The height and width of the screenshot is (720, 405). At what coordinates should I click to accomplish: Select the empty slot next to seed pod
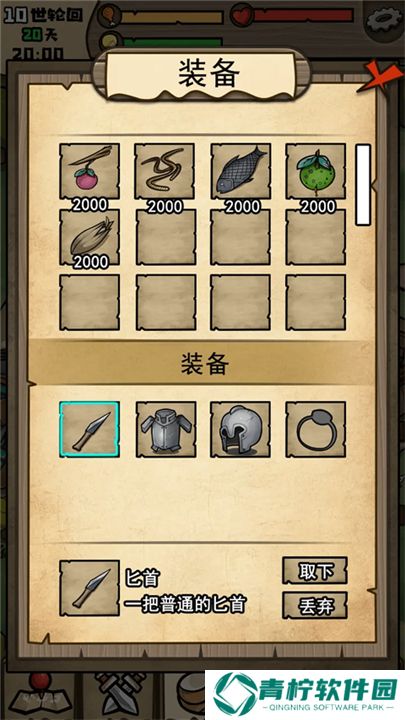click(x=165, y=237)
